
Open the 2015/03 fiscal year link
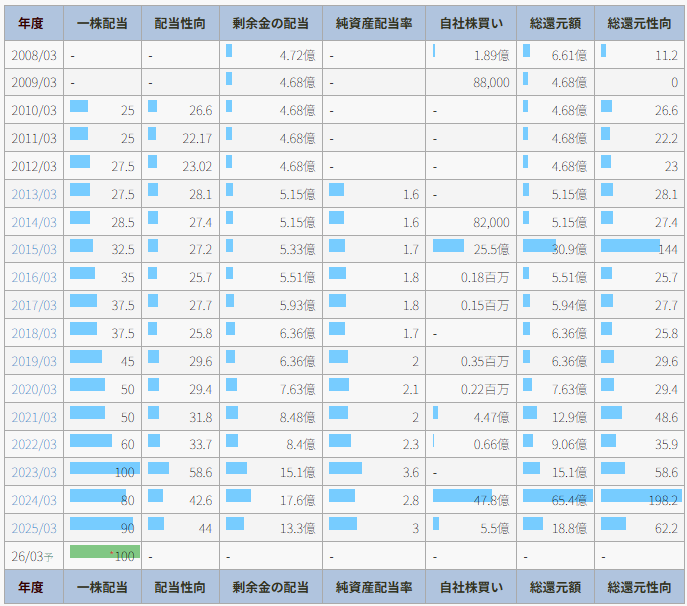coord(33,249)
